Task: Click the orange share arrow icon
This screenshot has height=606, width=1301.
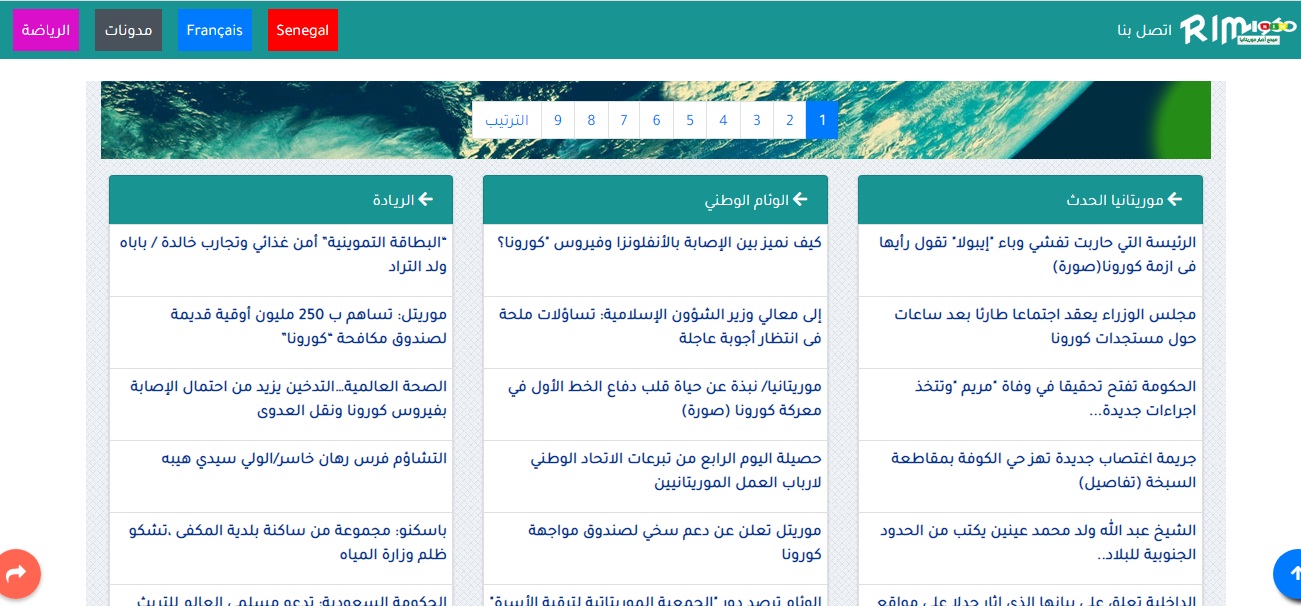Action: (17, 573)
